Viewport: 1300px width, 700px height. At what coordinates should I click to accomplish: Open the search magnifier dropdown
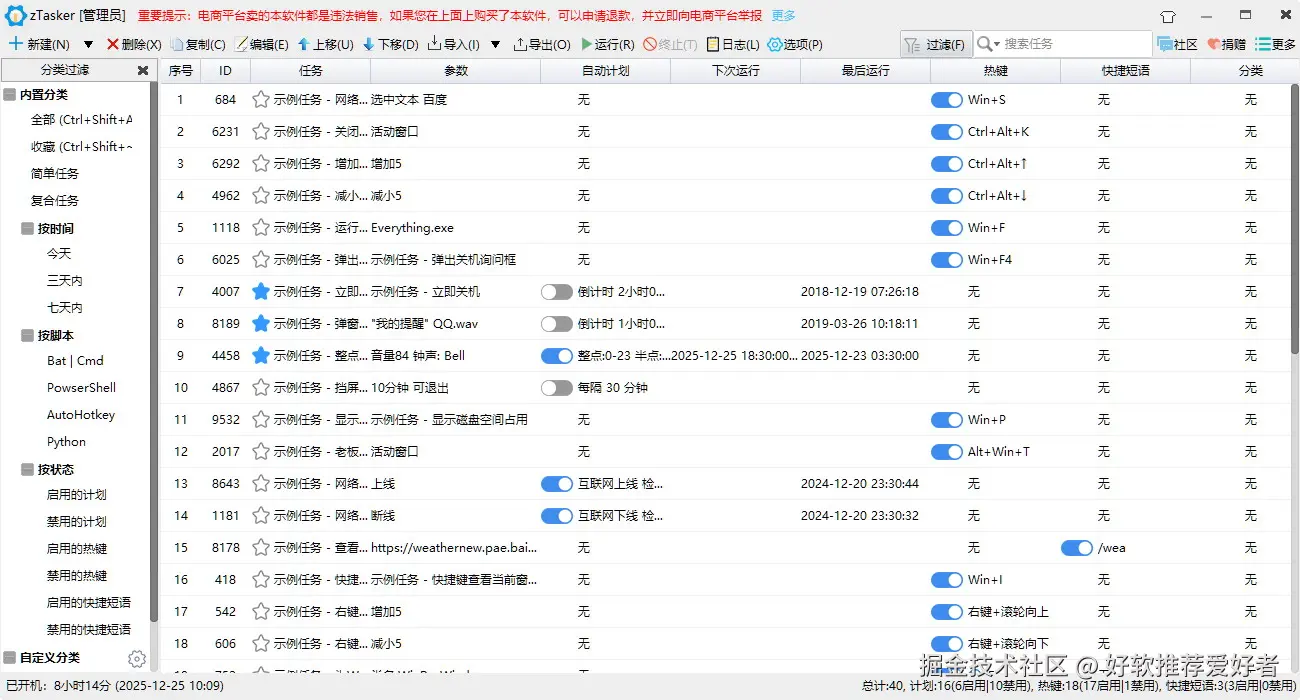[988, 44]
